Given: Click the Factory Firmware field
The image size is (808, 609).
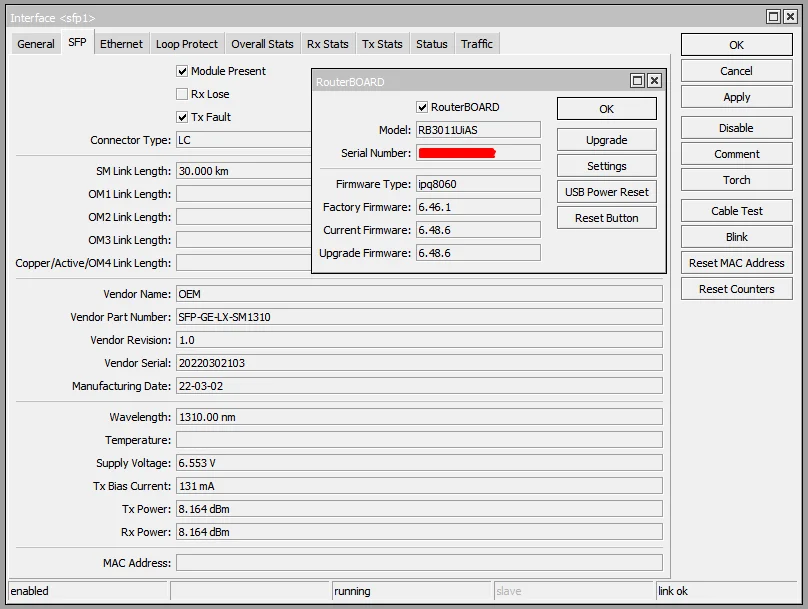Looking at the screenshot, I should pos(478,207).
